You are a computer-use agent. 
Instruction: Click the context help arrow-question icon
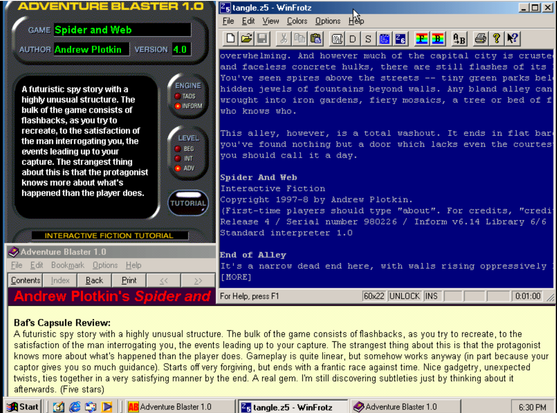pos(512,38)
